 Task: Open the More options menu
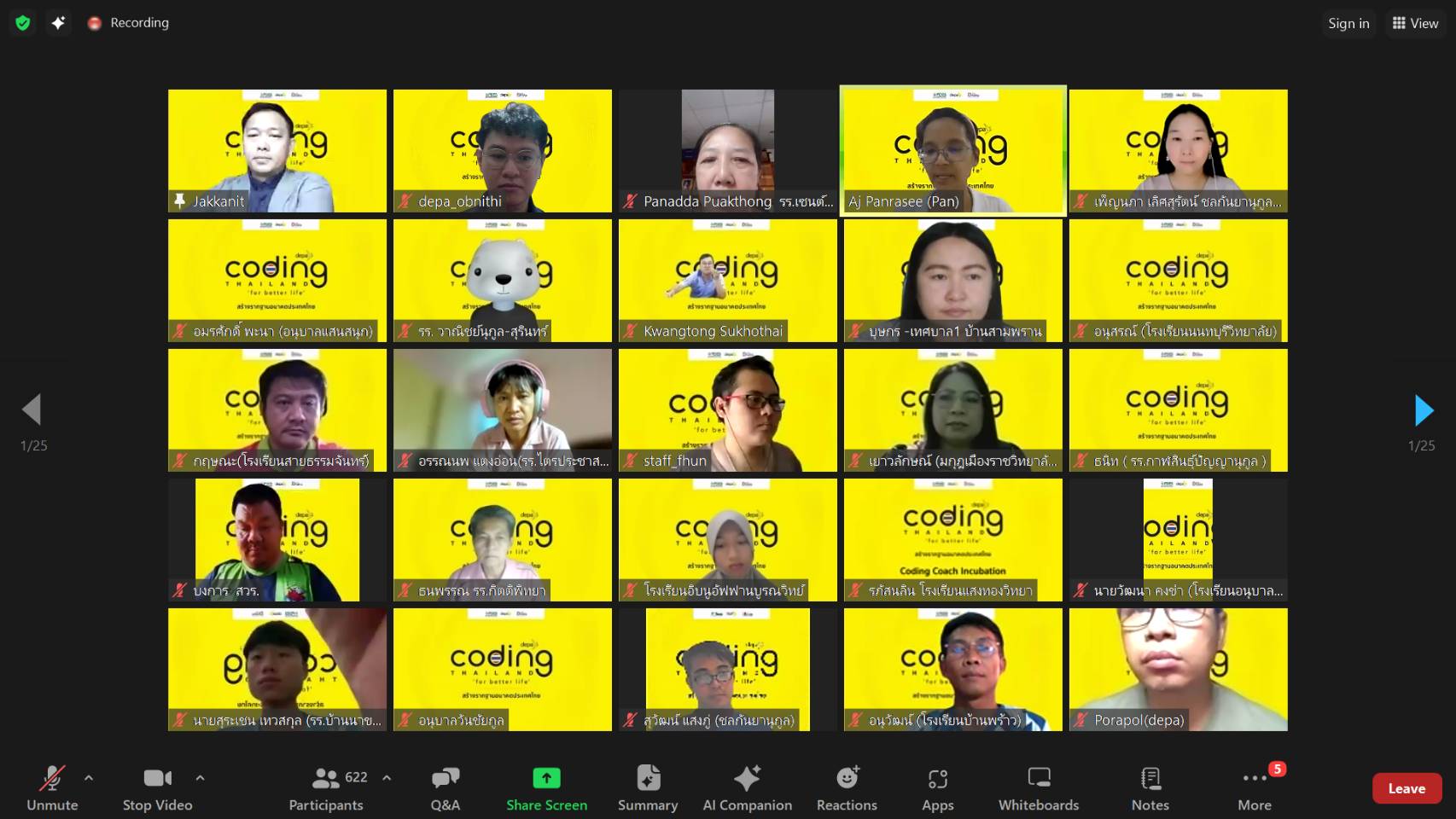1255,787
